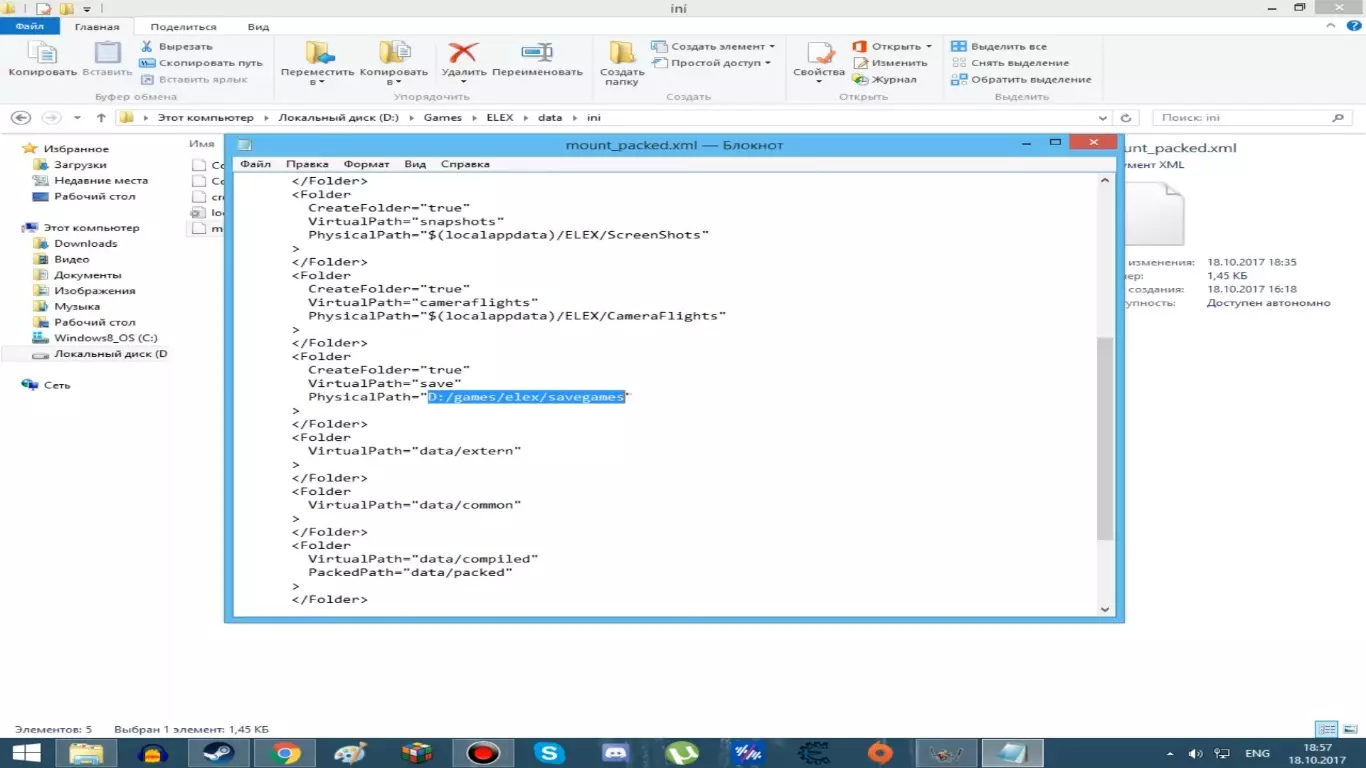
Task: Select Загрузки in the navigation pane
Action: [80, 165]
